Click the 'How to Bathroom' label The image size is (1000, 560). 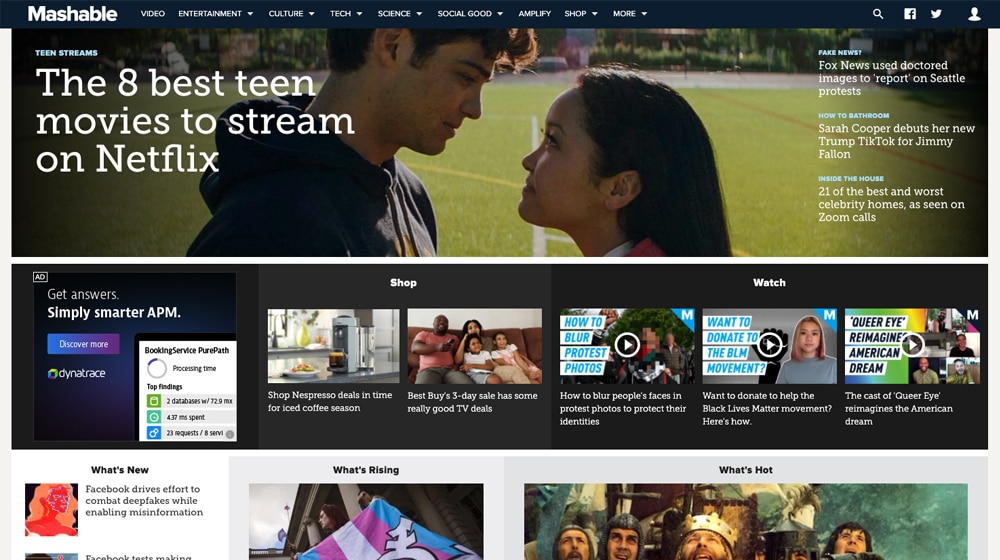(x=853, y=115)
